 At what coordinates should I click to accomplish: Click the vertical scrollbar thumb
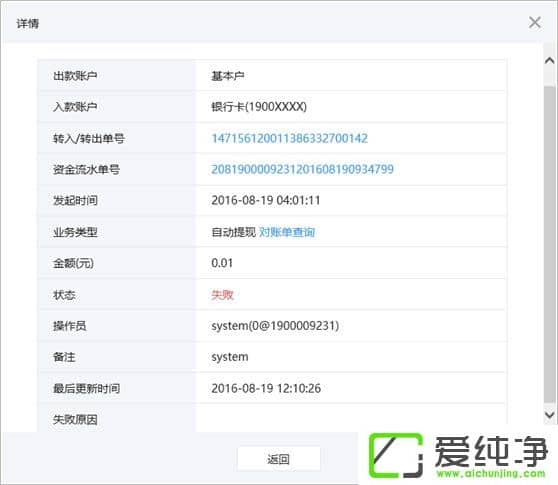[550, 246]
